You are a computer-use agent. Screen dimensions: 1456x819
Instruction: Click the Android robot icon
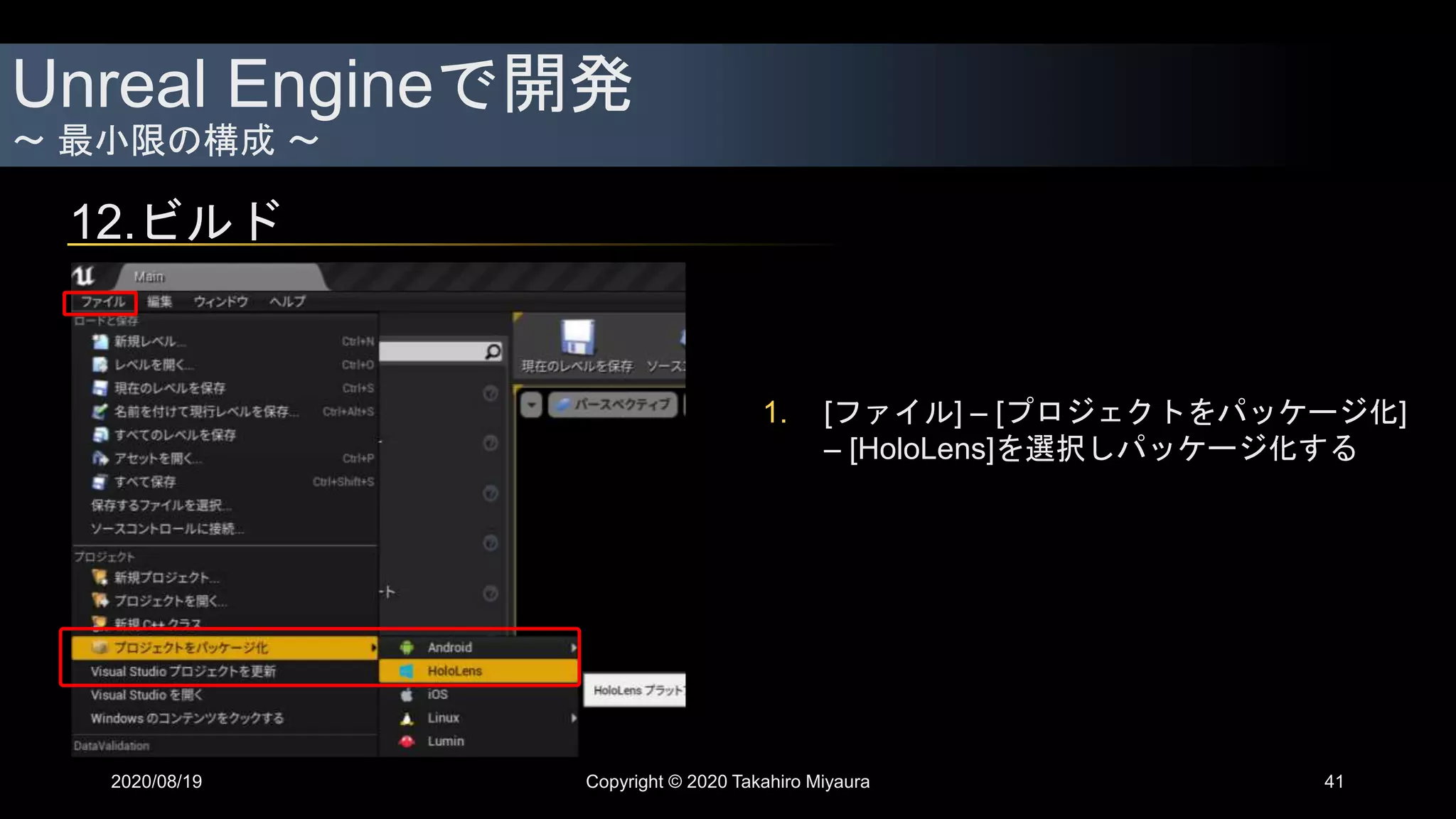(x=407, y=648)
